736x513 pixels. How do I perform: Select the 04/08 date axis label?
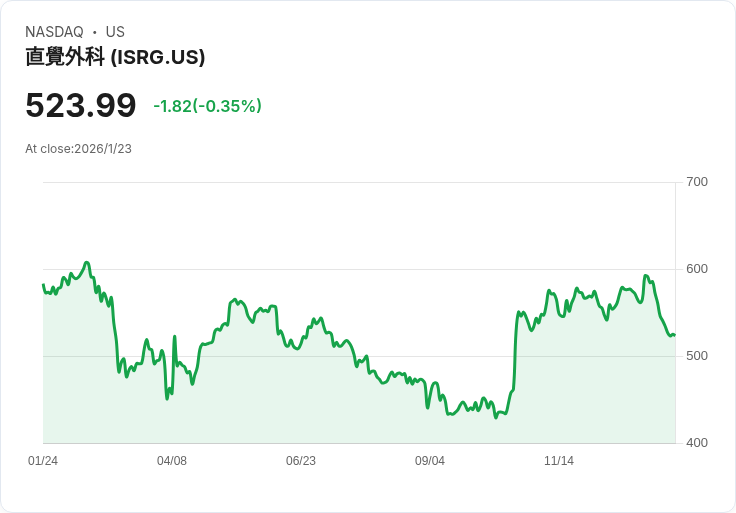pos(172,461)
